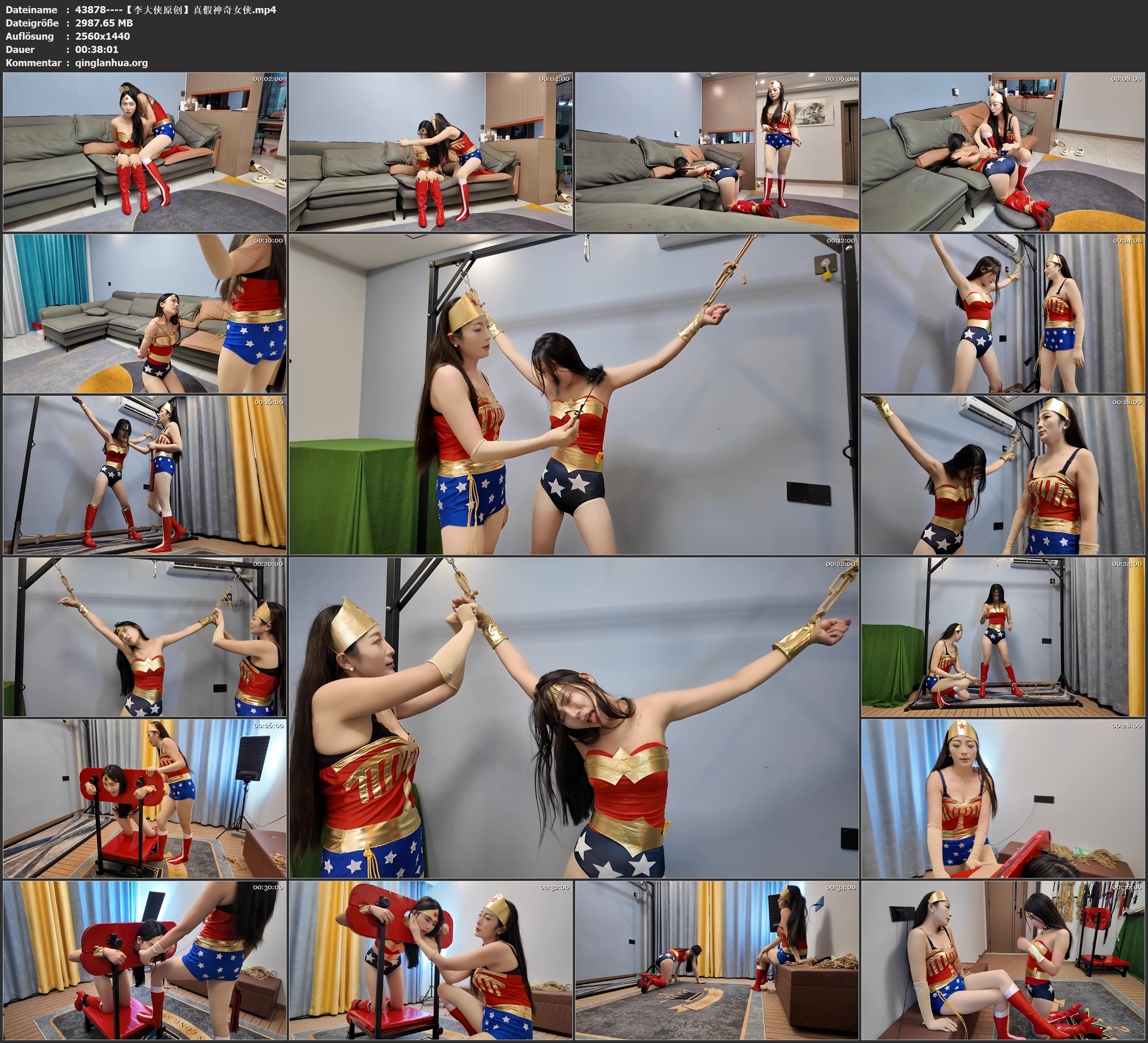1148x1043 pixels.
Task: Click the qinglanhua.org comment text
Action: tap(111, 62)
